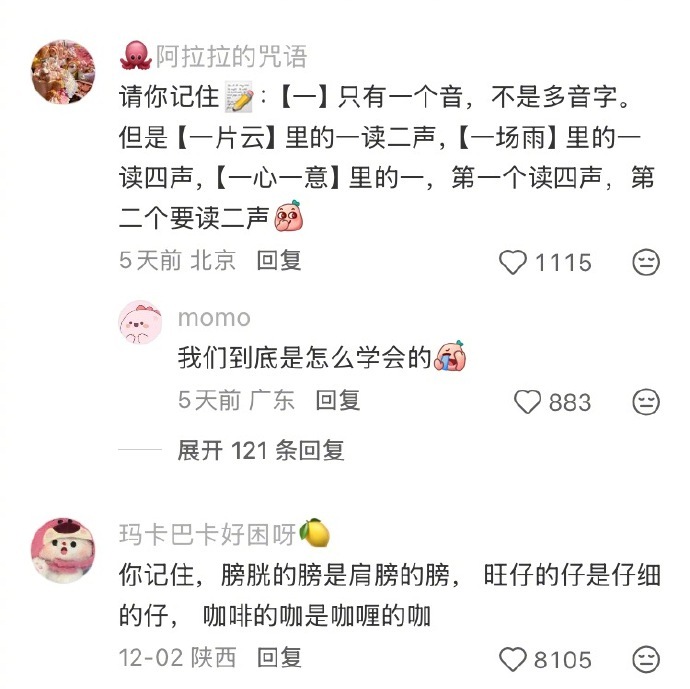Tap 回复 under the 12-02 陕西 comment
The image size is (690, 689).
click(279, 658)
